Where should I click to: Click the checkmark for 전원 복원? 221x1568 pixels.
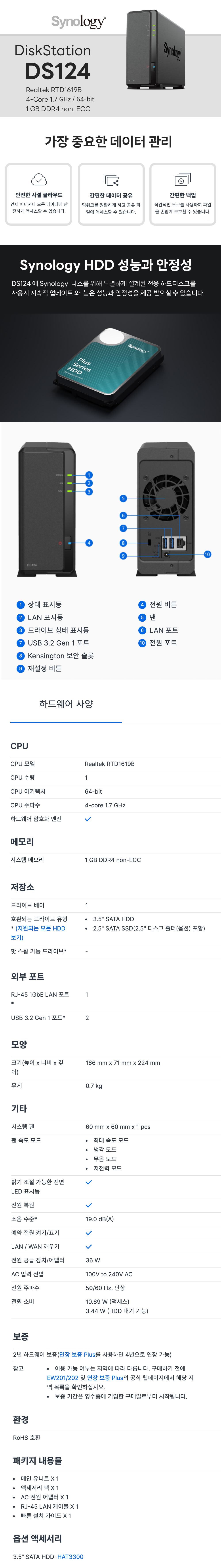click(x=89, y=1205)
